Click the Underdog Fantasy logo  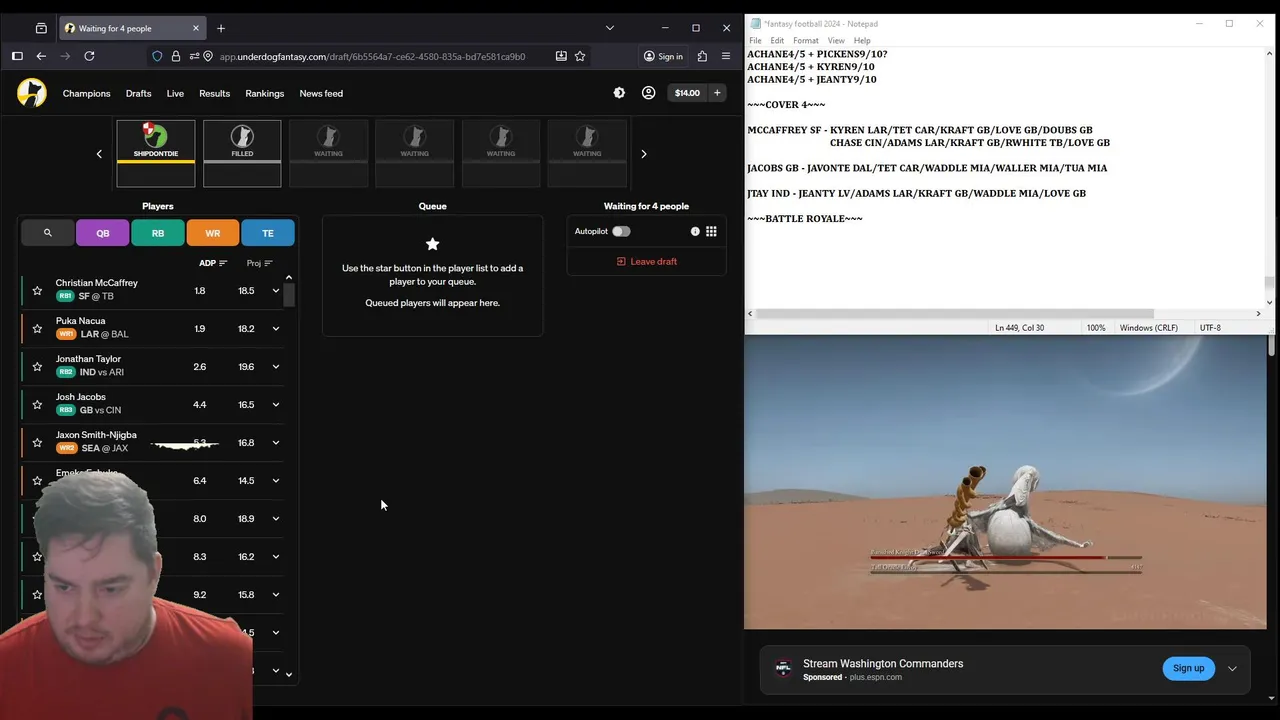(31, 93)
